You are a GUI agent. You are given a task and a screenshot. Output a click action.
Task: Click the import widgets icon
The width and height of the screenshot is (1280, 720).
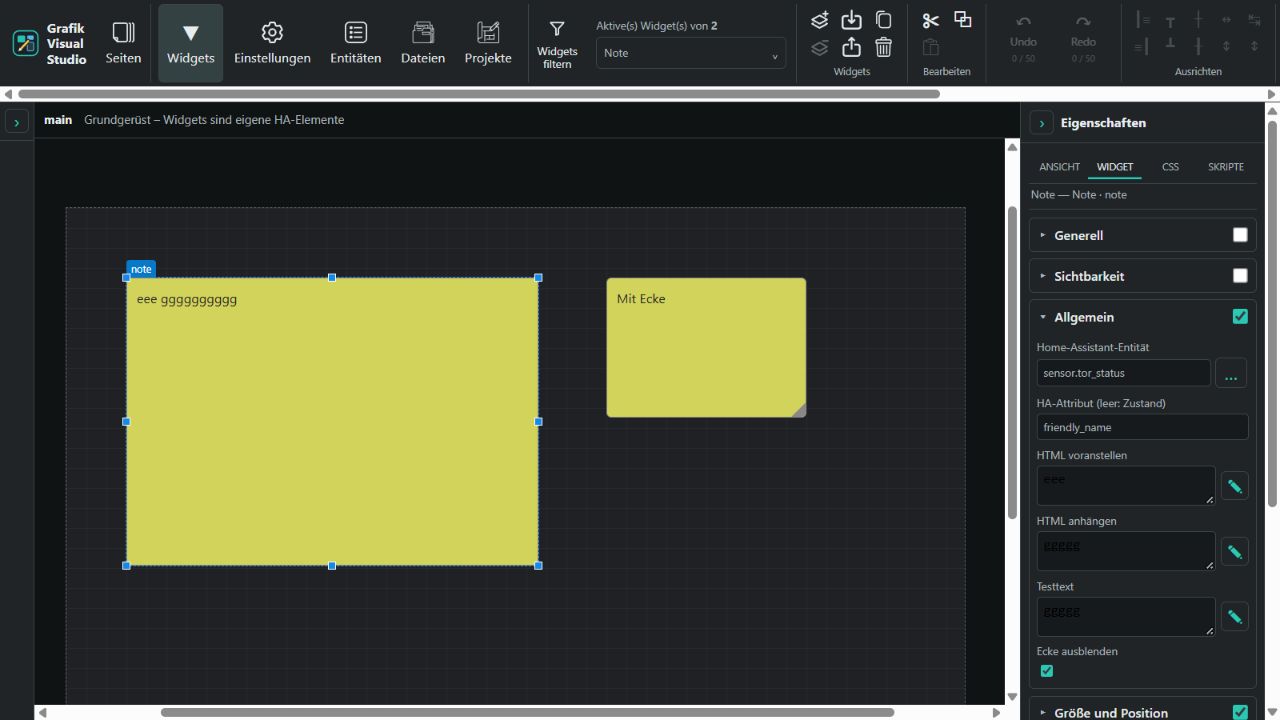[x=851, y=20]
